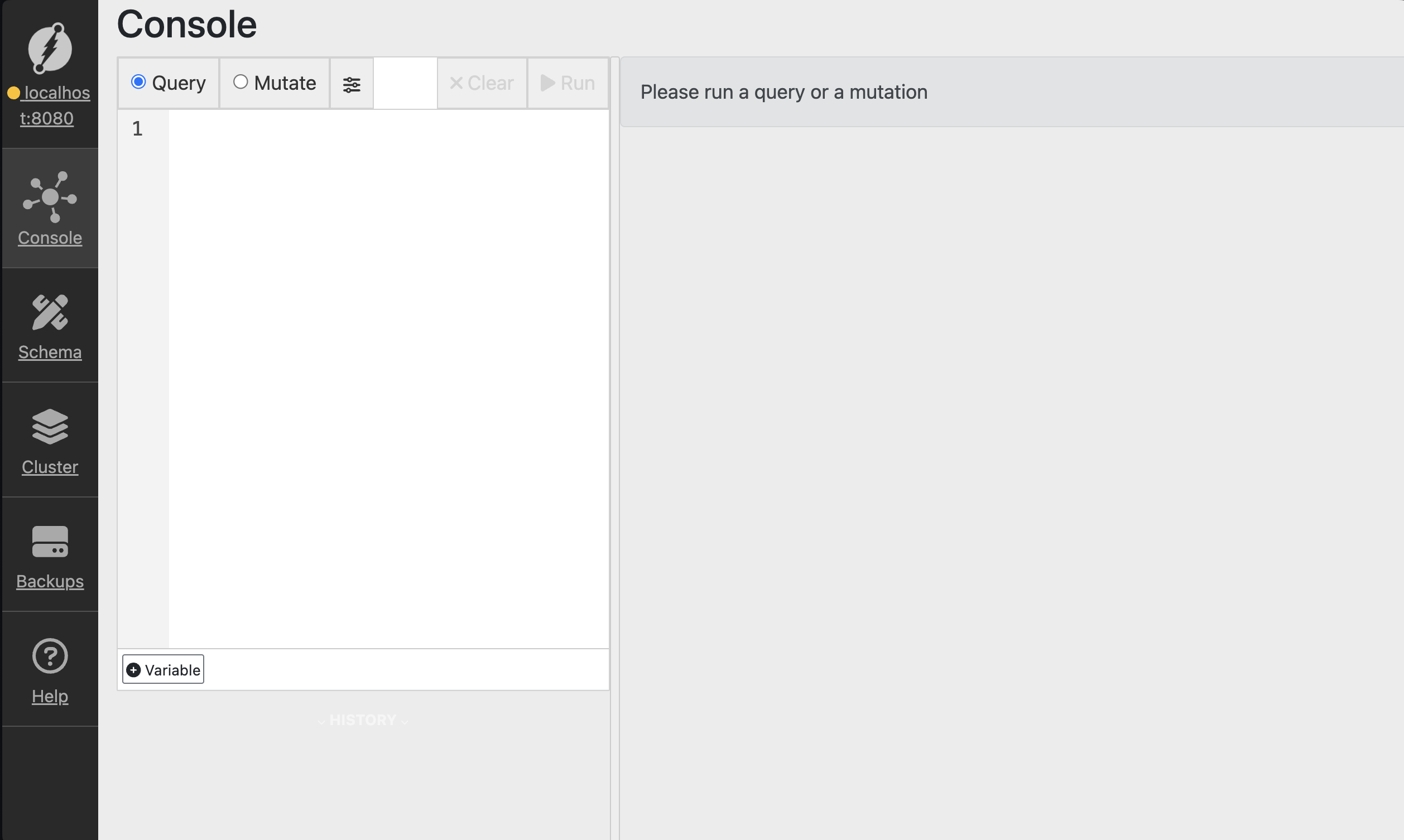The width and height of the screenshot is (1404, 840).
Task: Click the vertical panel divider handle
Action: click(615, 447)
